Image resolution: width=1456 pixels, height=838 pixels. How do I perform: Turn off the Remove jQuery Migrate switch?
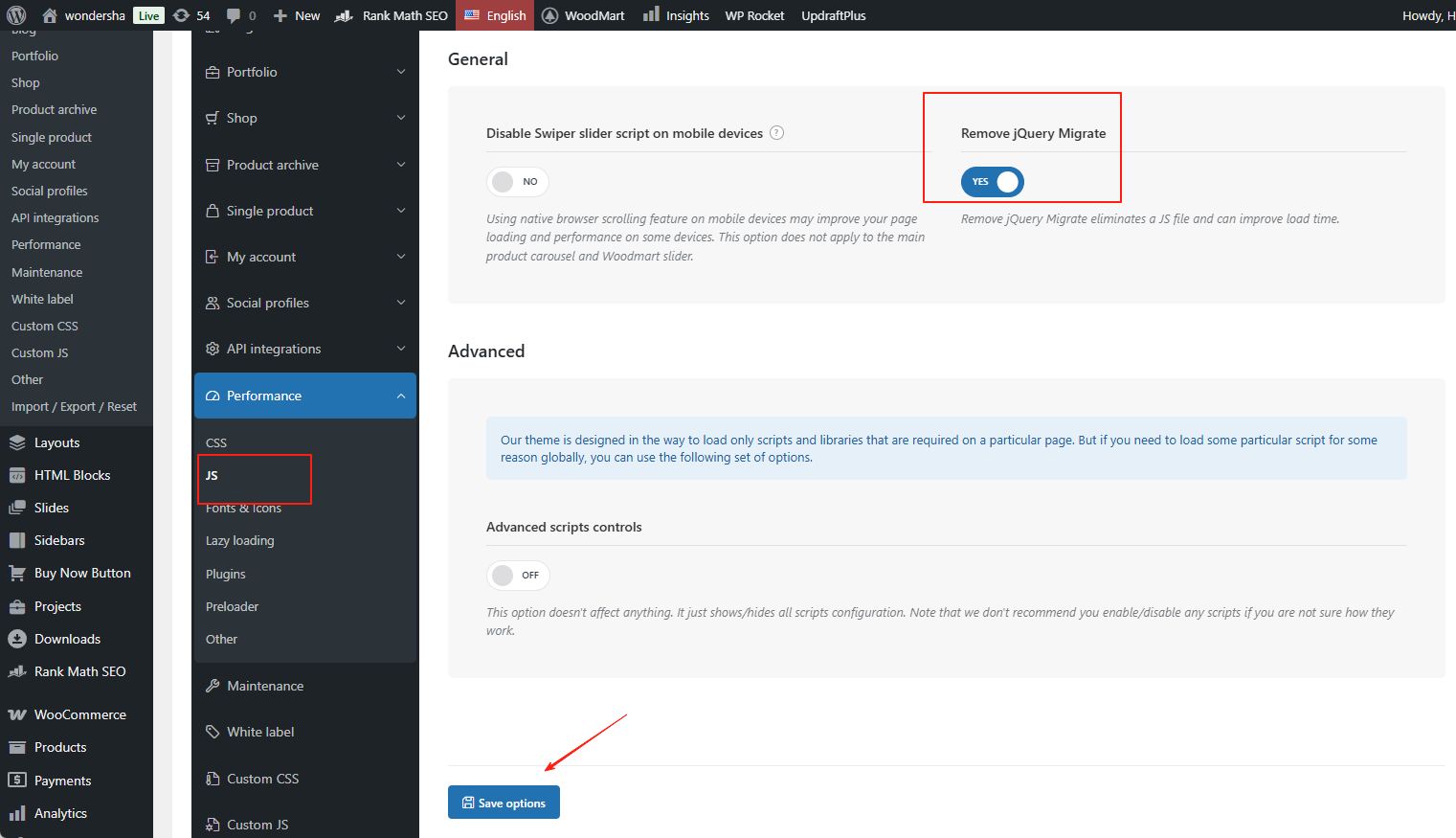992,181
